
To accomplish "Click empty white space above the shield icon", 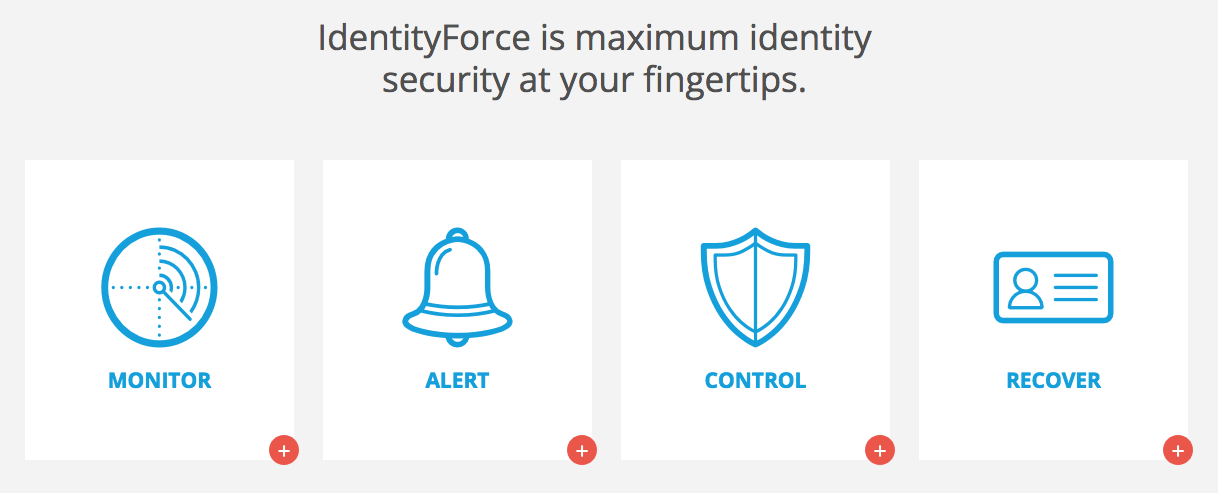I will point(755,193).
